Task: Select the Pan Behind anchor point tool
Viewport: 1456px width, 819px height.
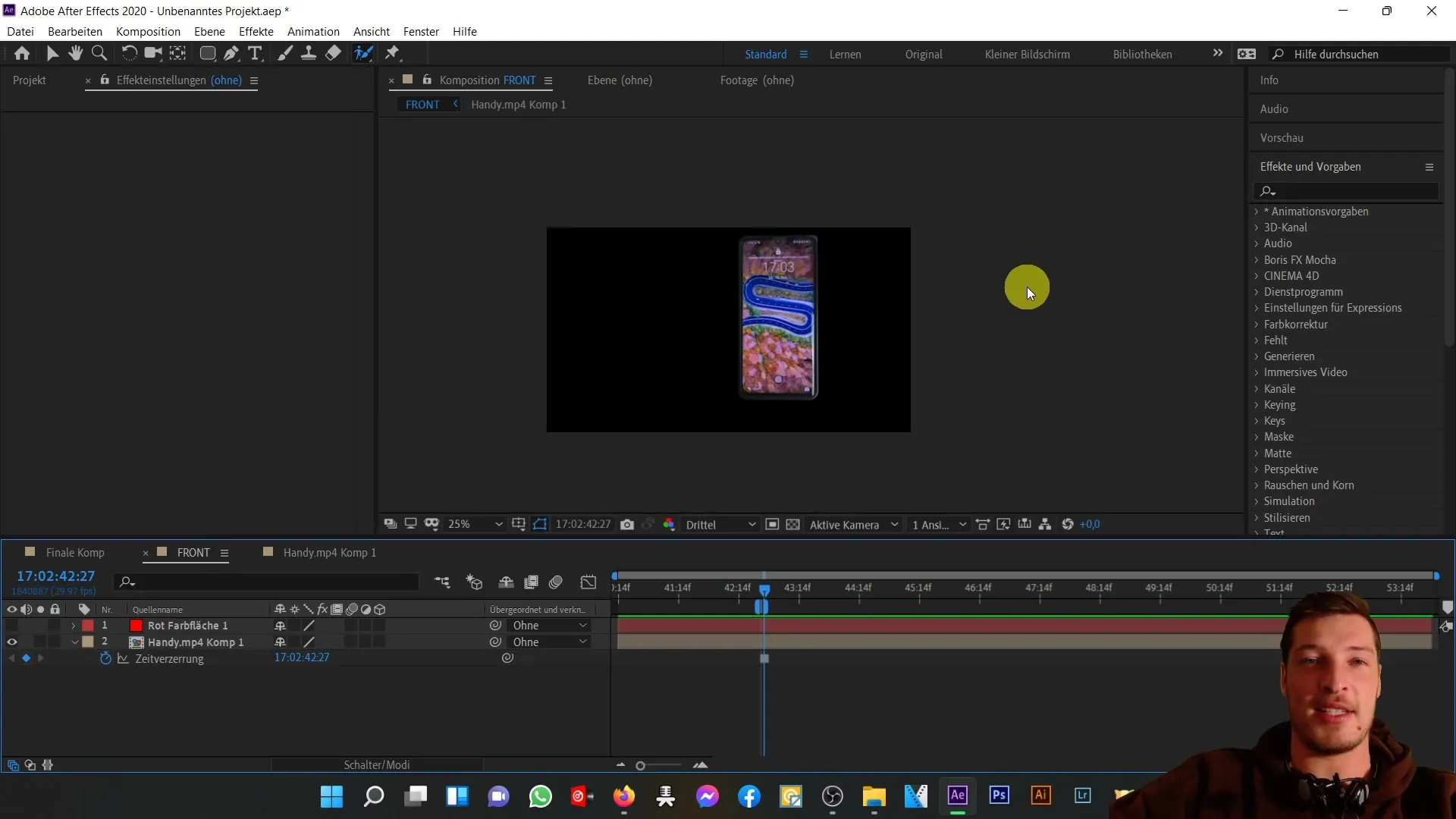Action: tap(178, 53)
